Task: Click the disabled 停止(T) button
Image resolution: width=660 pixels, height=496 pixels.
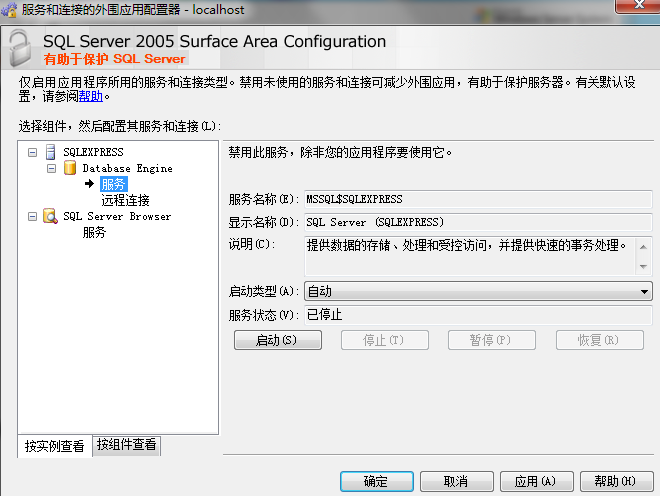Action: pyautogui.click(x=385, y=340)
